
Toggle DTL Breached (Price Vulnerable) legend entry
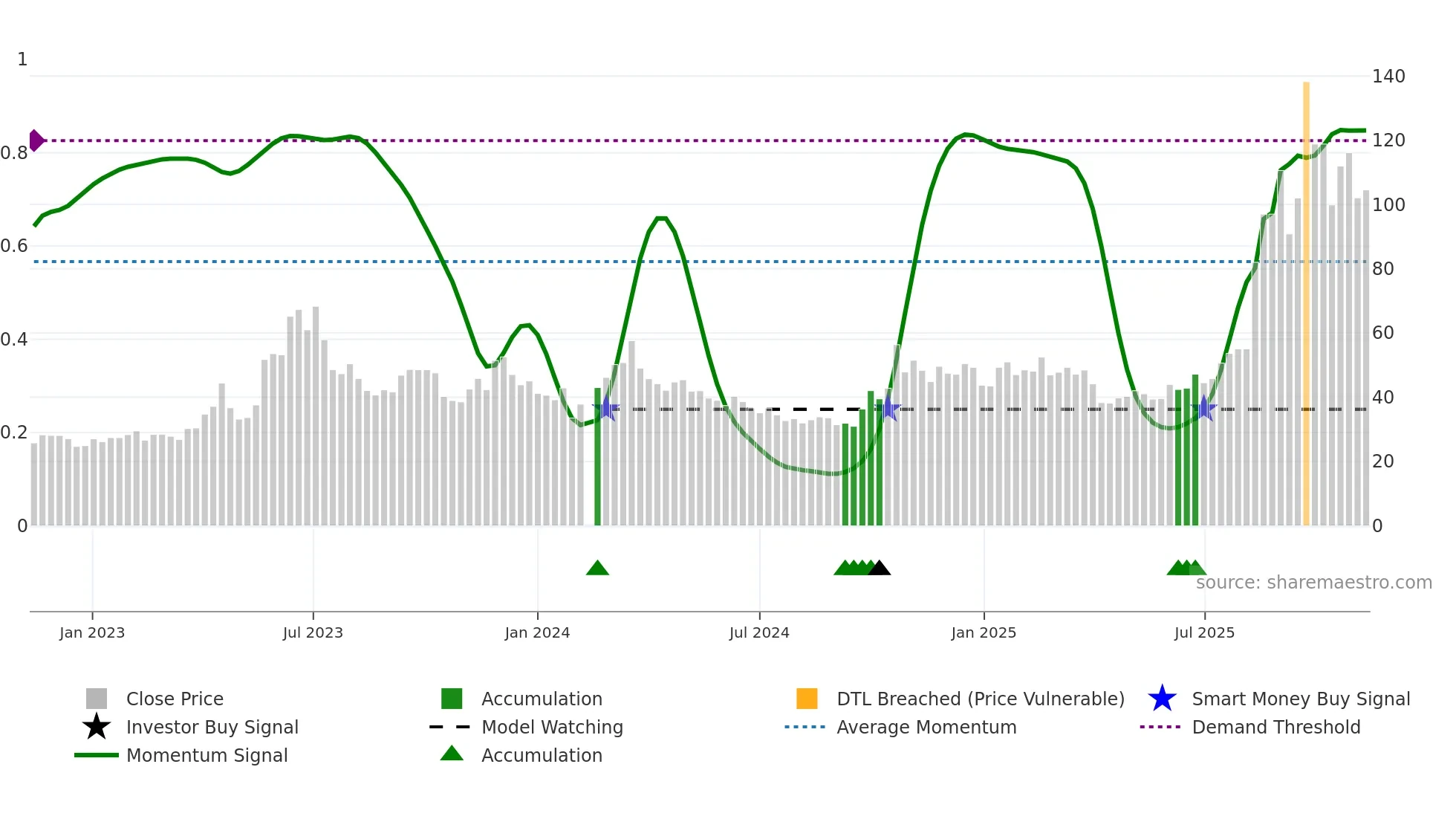pos(980,699)
